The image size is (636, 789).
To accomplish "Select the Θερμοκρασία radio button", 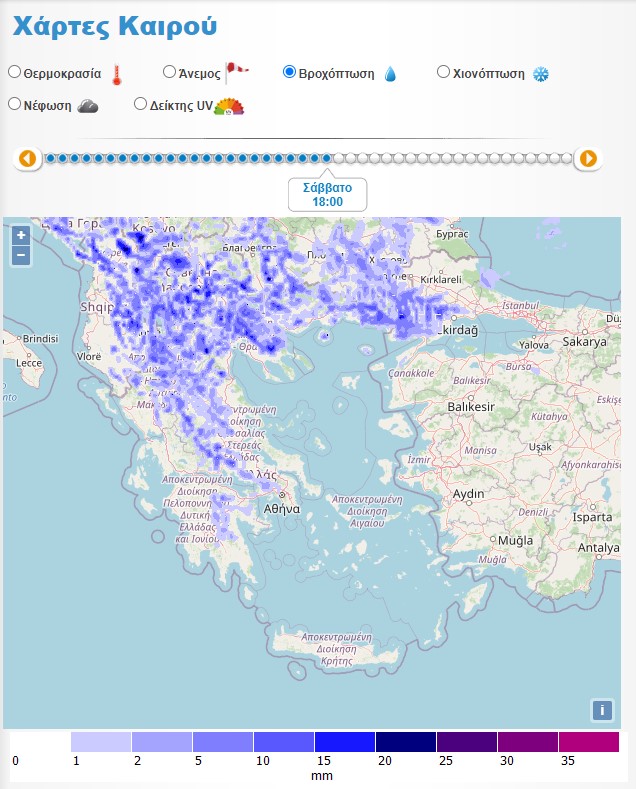I will coord(15,72).
